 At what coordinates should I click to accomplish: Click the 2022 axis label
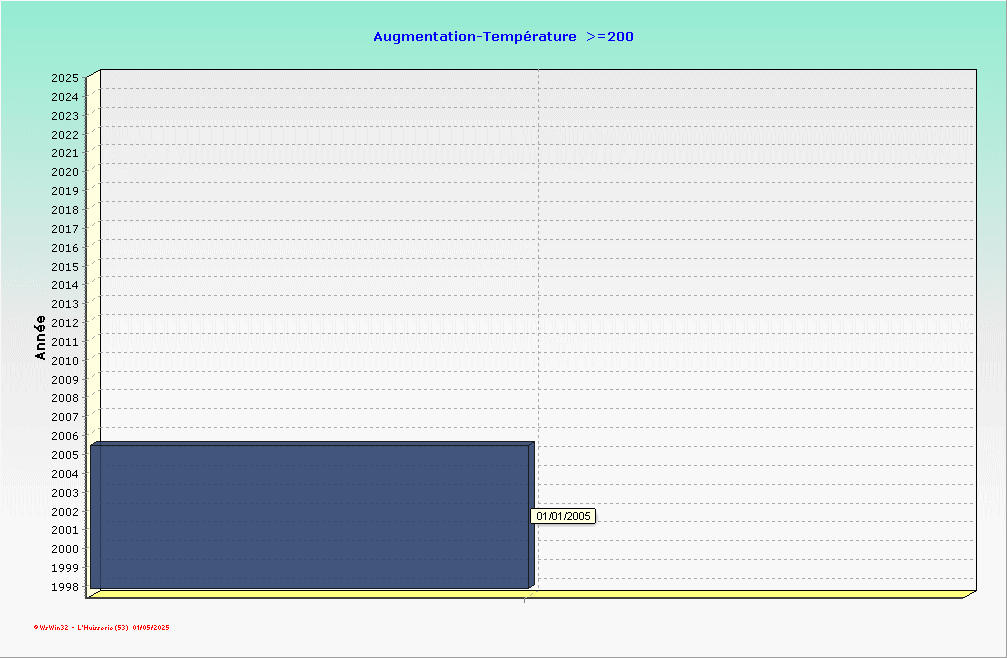pyautogui.click(x=65, y=135)
